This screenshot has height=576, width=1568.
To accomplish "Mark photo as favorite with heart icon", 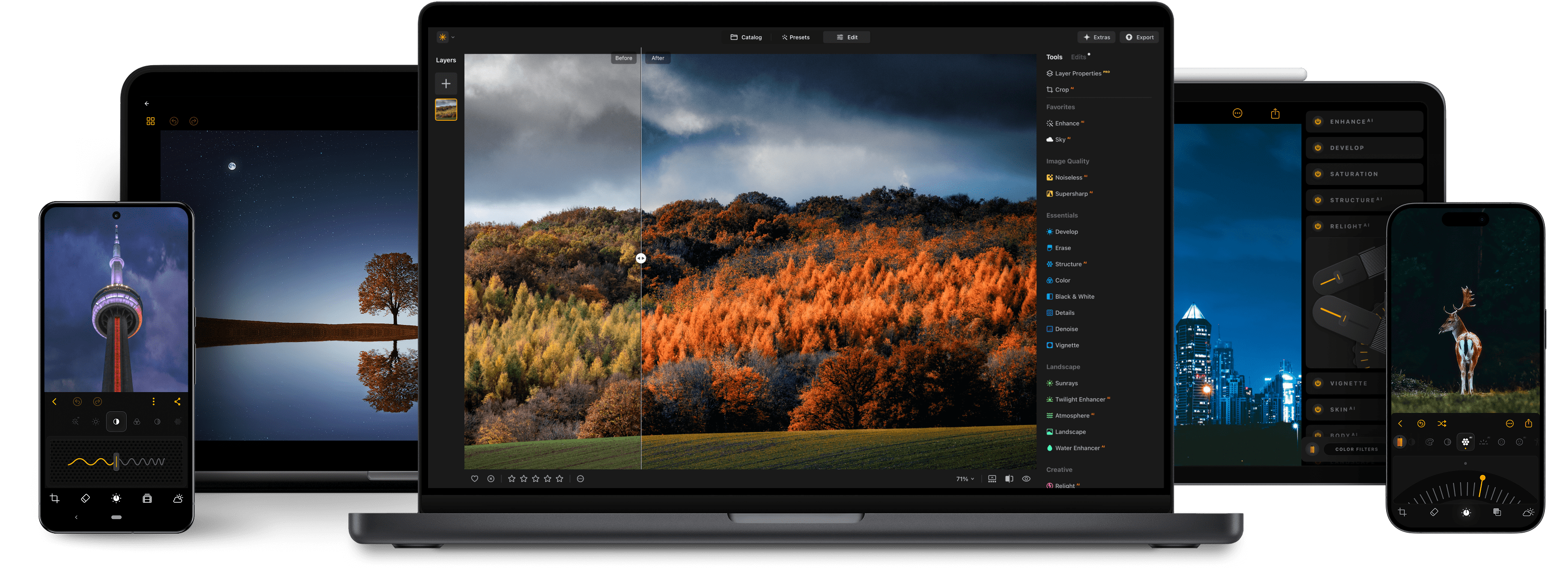I will 474,479.
